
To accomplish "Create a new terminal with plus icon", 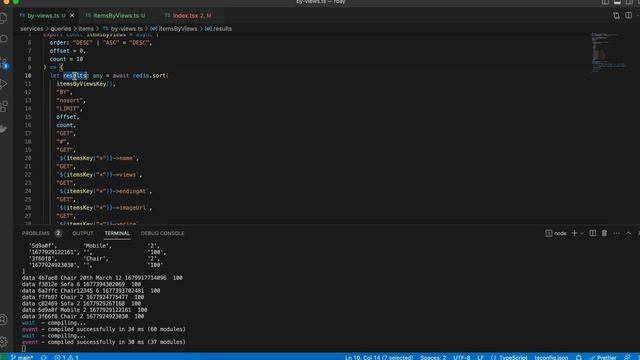I will click(x=574, y=233).
